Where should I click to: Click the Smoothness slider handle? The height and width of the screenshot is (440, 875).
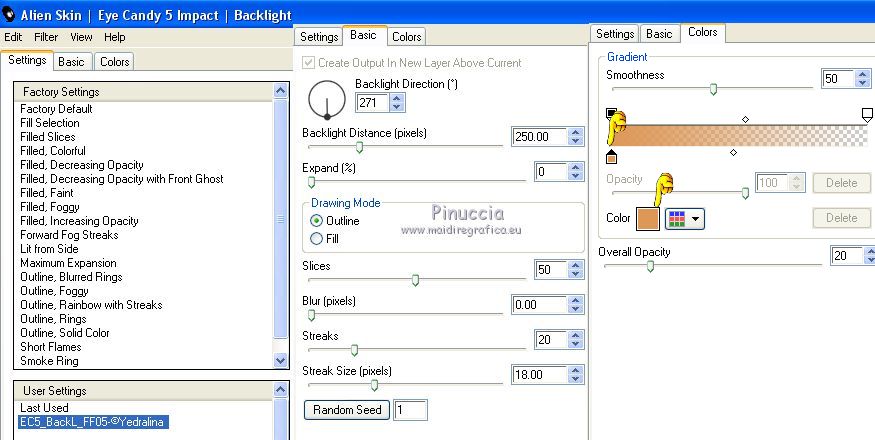point(713,89)
